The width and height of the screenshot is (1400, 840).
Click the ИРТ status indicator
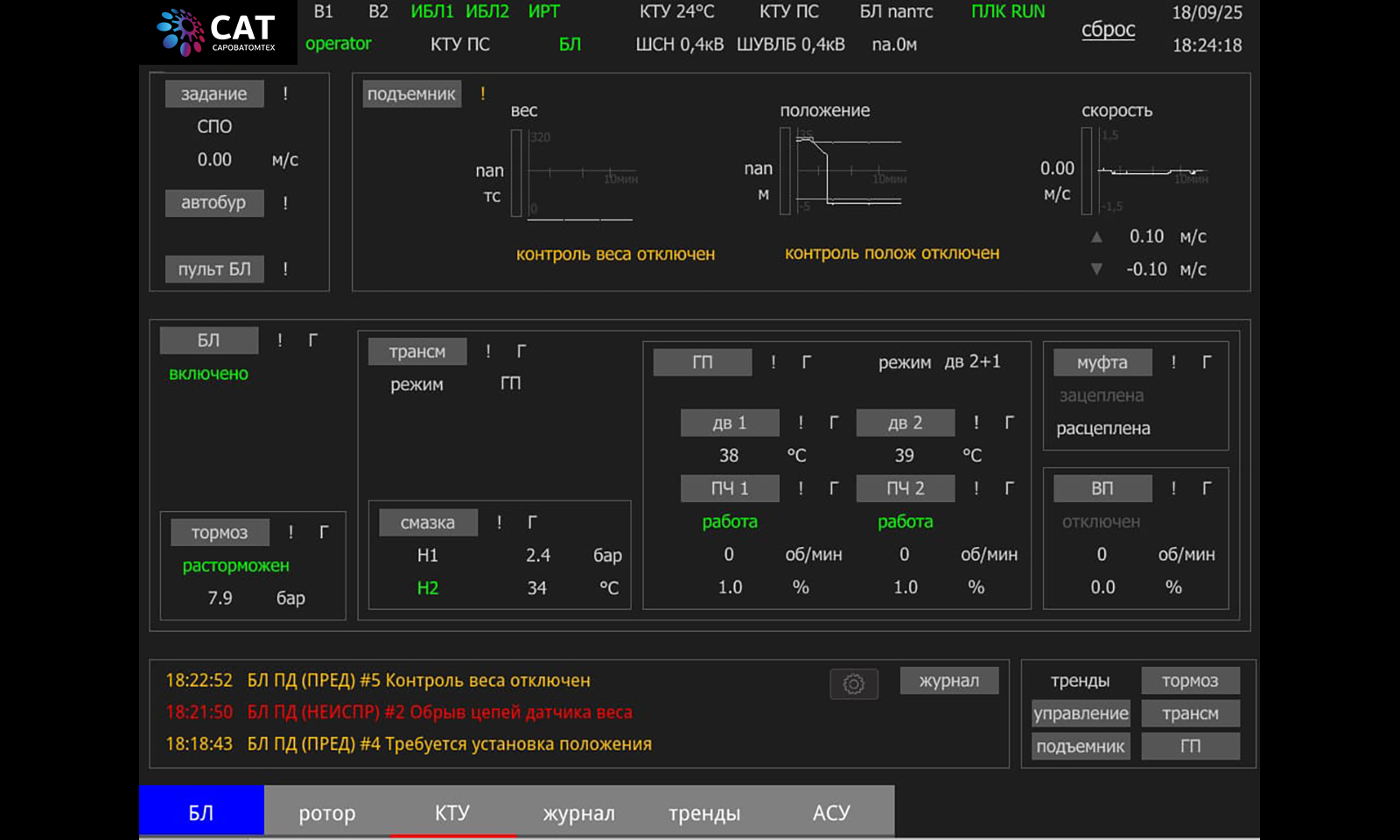(x=543, y=11)
